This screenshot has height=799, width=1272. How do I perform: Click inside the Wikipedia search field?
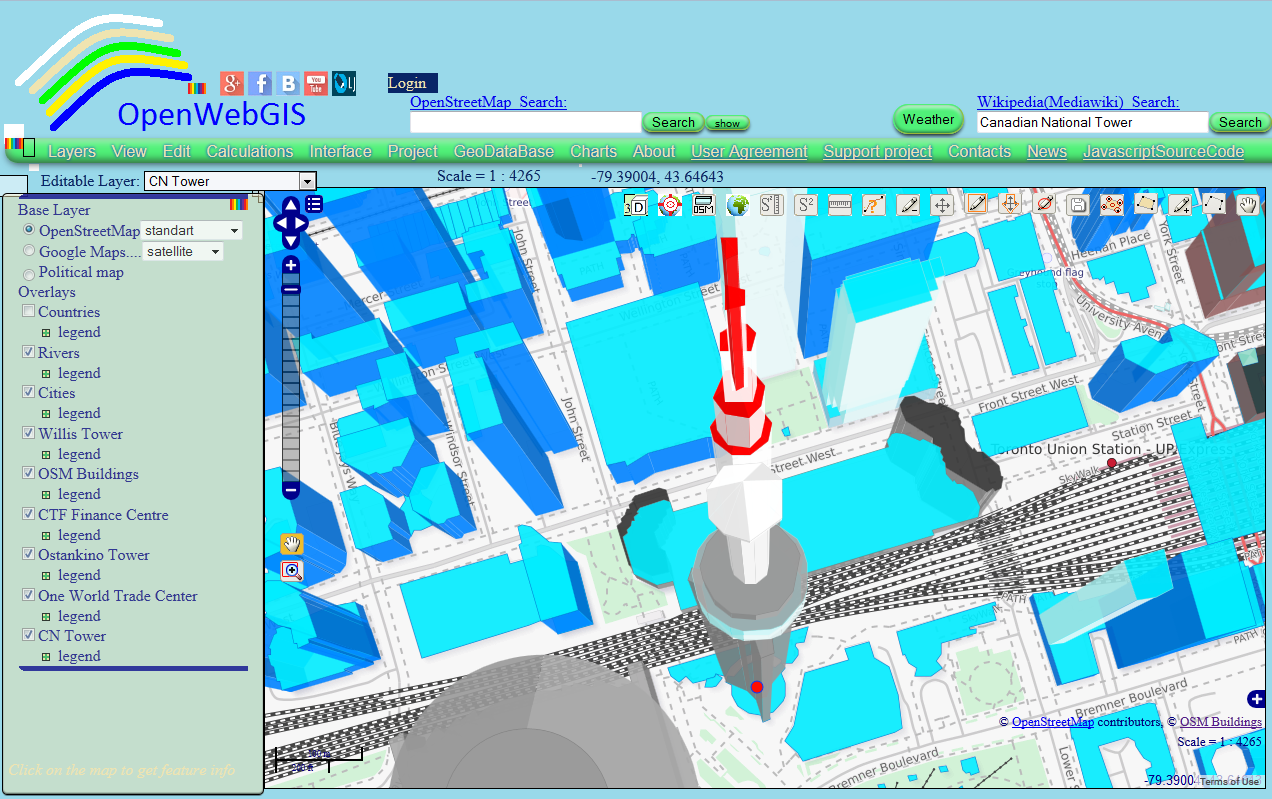(x=1090, y=123)
